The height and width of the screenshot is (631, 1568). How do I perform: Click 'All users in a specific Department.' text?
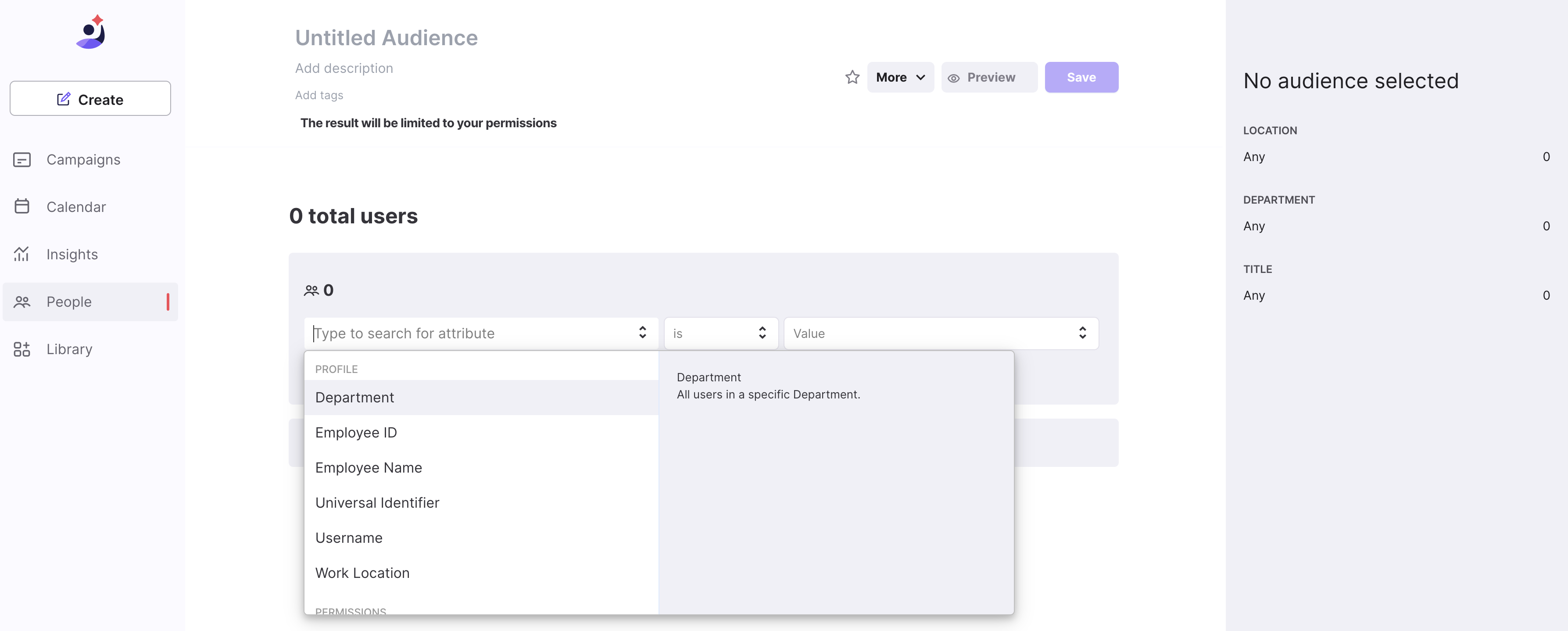[x=768, y=394]
